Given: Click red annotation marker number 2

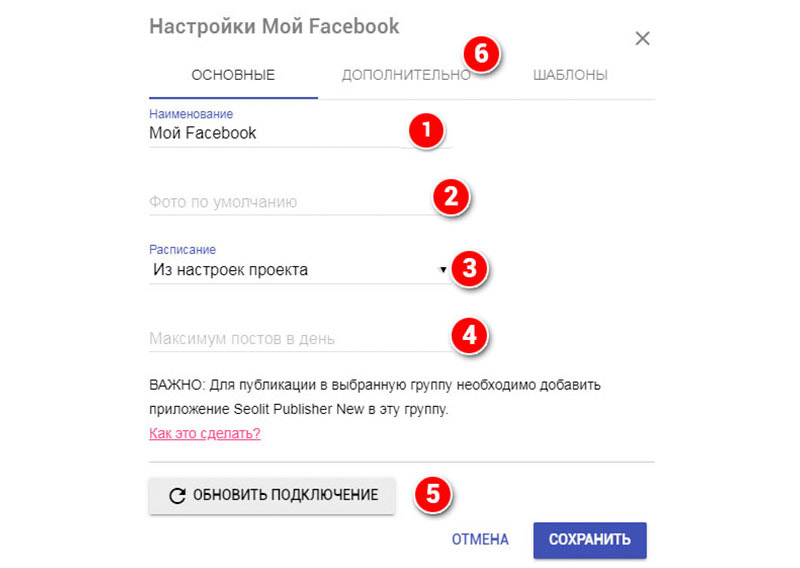Looking at the screenshot, I should tap(451, 197).
